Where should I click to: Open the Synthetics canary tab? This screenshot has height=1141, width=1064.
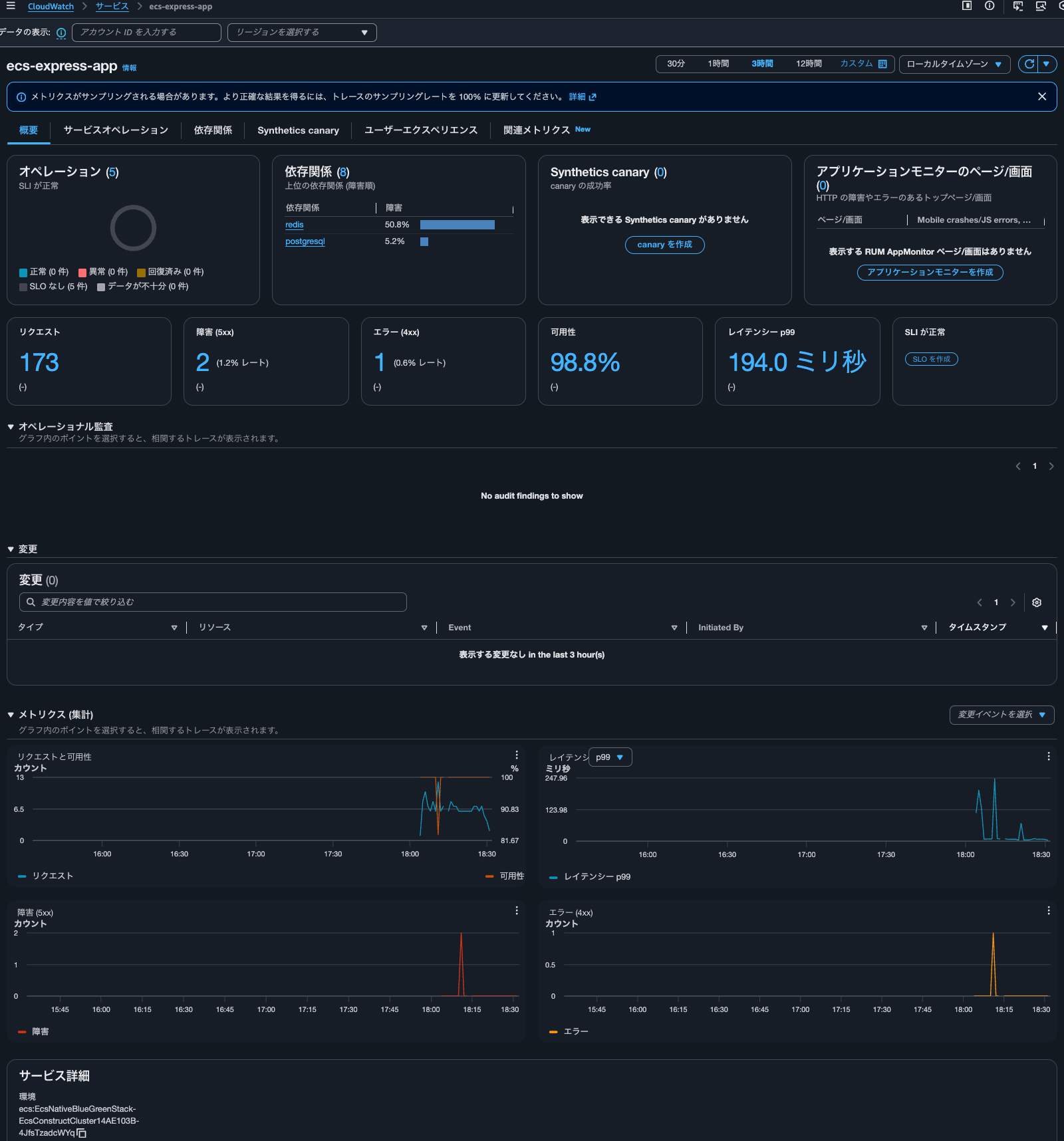[298, 130]
